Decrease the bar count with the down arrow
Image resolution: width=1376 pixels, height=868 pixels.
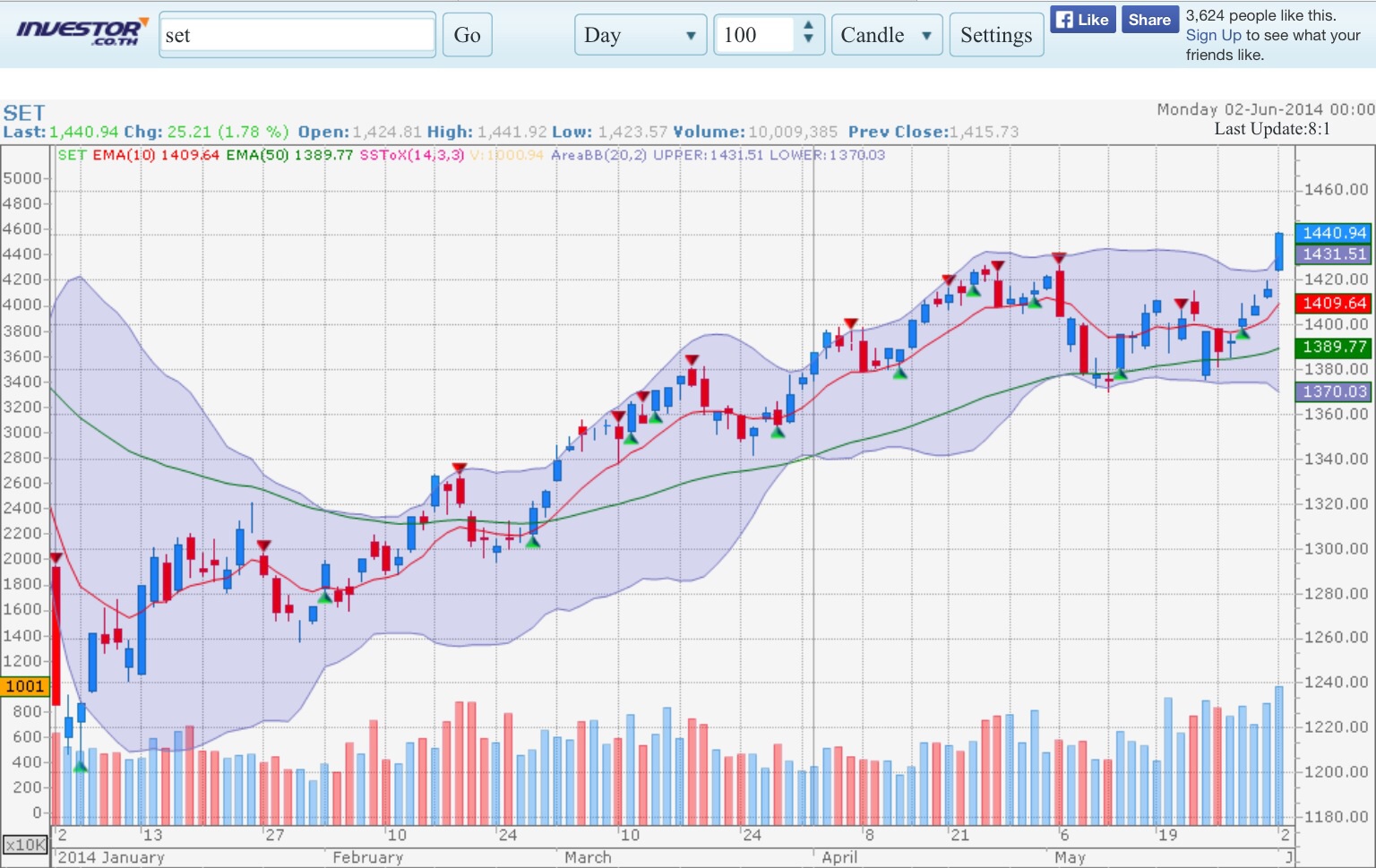coord(808,40)
